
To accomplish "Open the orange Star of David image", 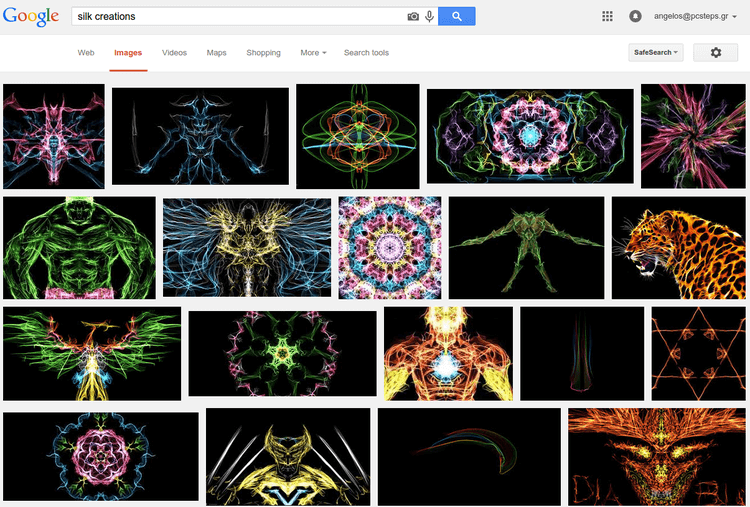I will pyautogui.click(x=698, y=353).
